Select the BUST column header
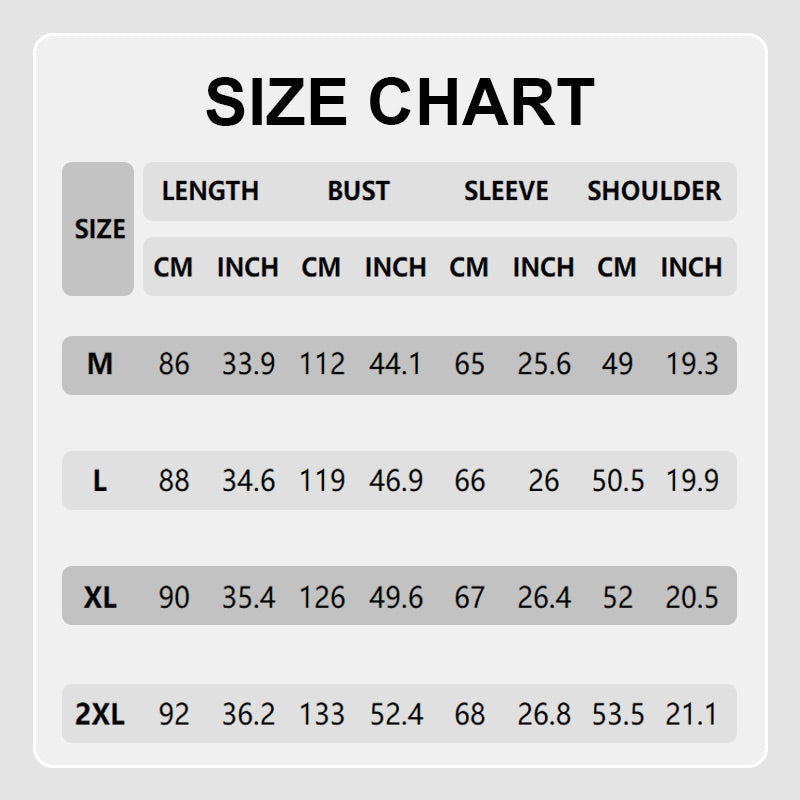The width and height of the screenshot is (800, 800). pos(358,191)
